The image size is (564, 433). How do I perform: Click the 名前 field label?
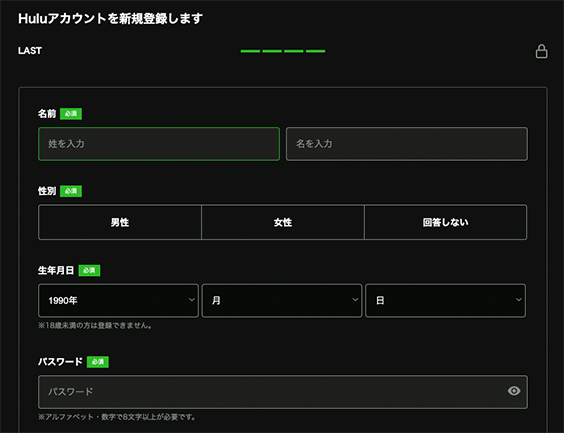pos(47,114)
